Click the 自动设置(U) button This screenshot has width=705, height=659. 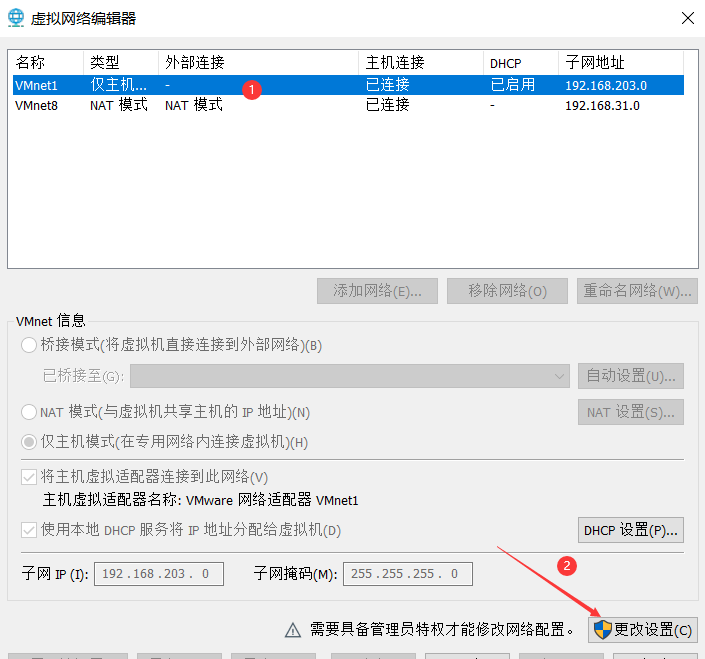click(631, 376)
